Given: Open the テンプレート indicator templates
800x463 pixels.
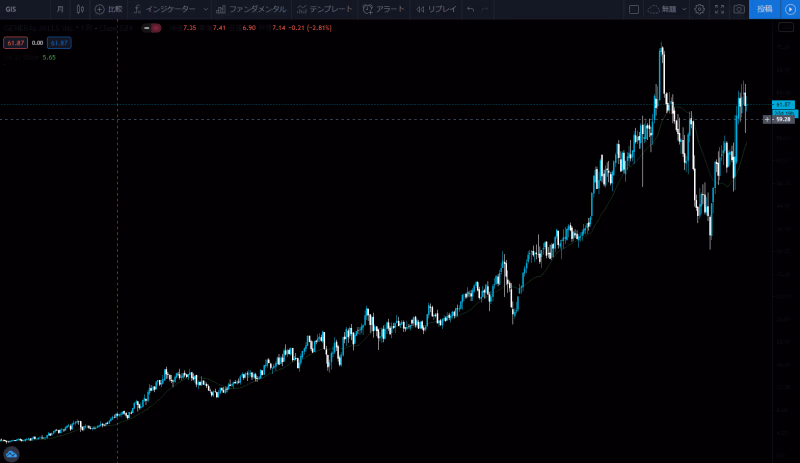Looking at the screenshot, I should coord(324,9).
